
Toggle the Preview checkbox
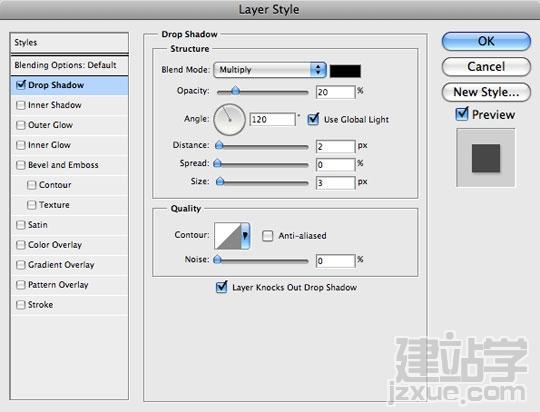(x=462, y=114)
